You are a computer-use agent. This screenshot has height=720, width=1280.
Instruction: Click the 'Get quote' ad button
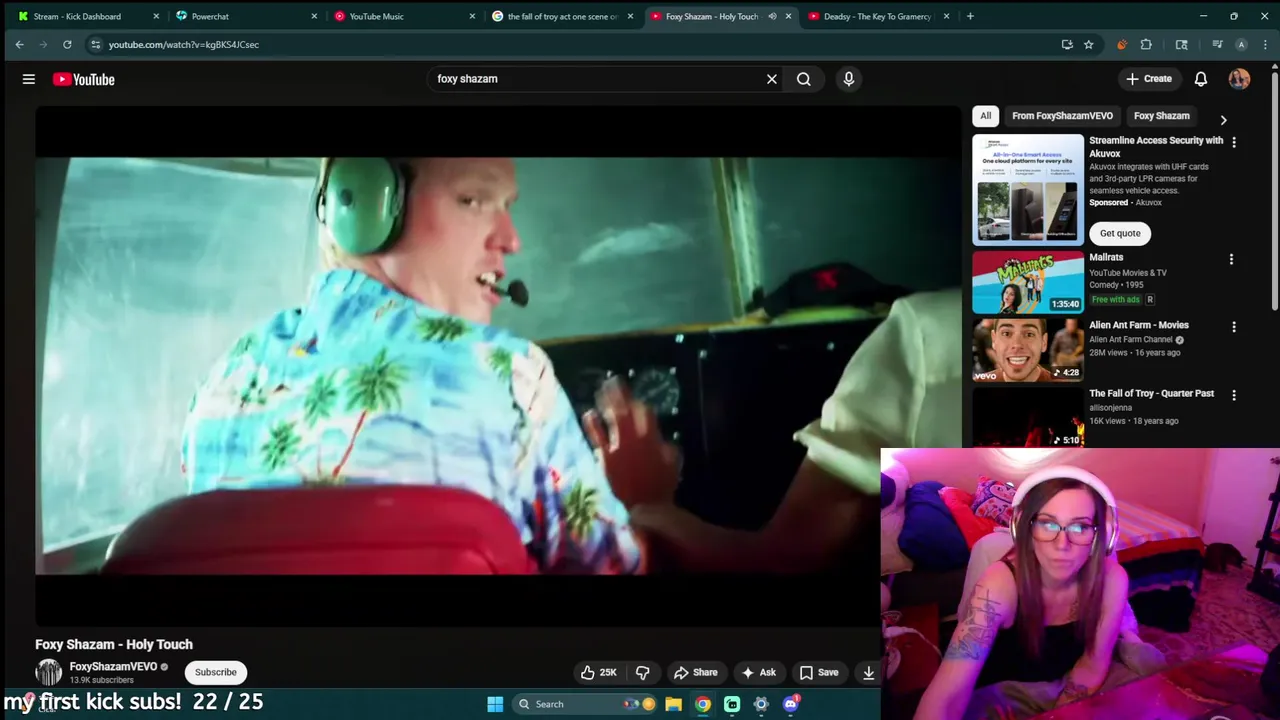pyautogui.click(x=1120, y=233)
